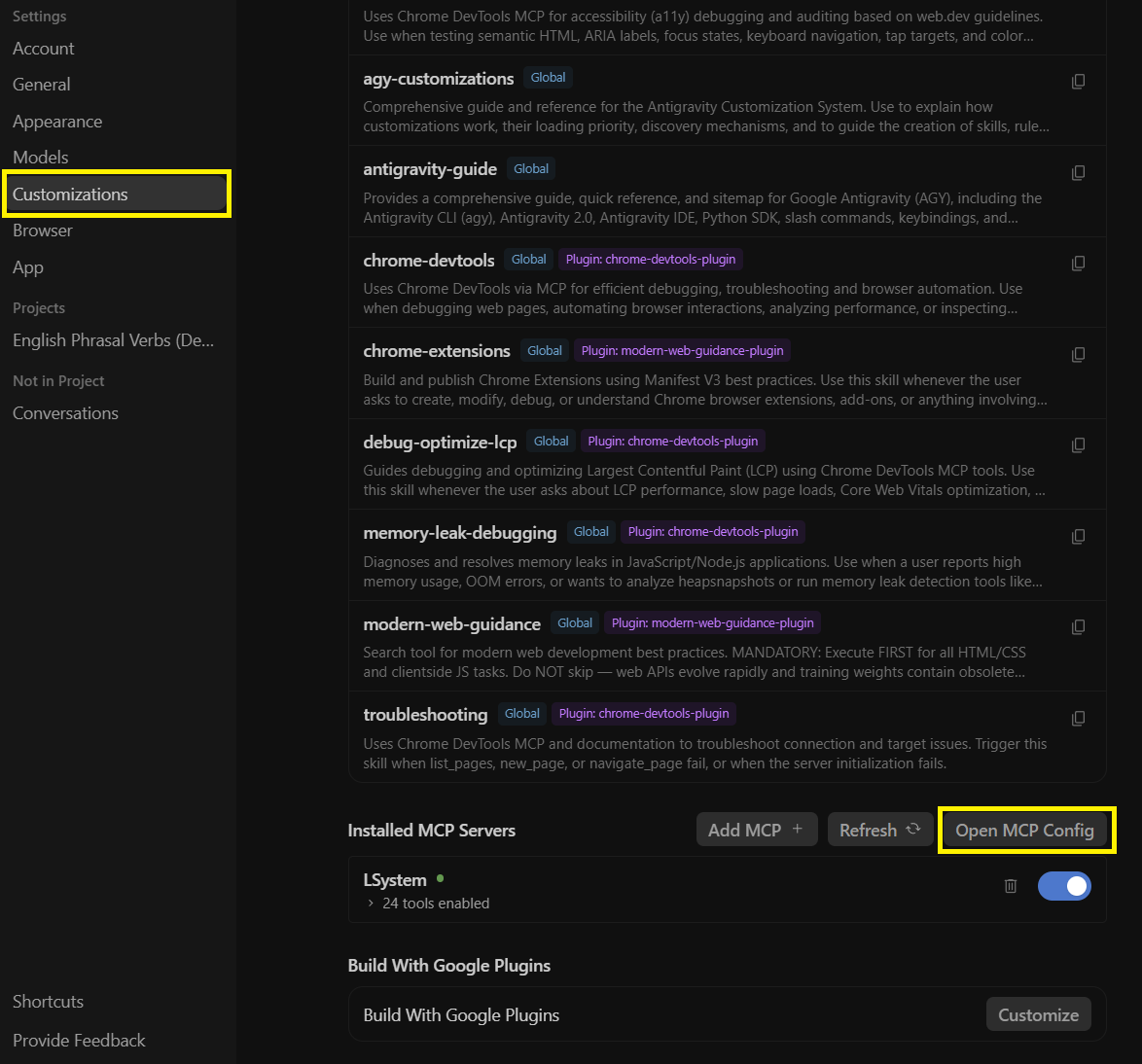Click plugin tag on debug-optimize-lcp row
1142x1064 pixels.
[x=673, y=441]
